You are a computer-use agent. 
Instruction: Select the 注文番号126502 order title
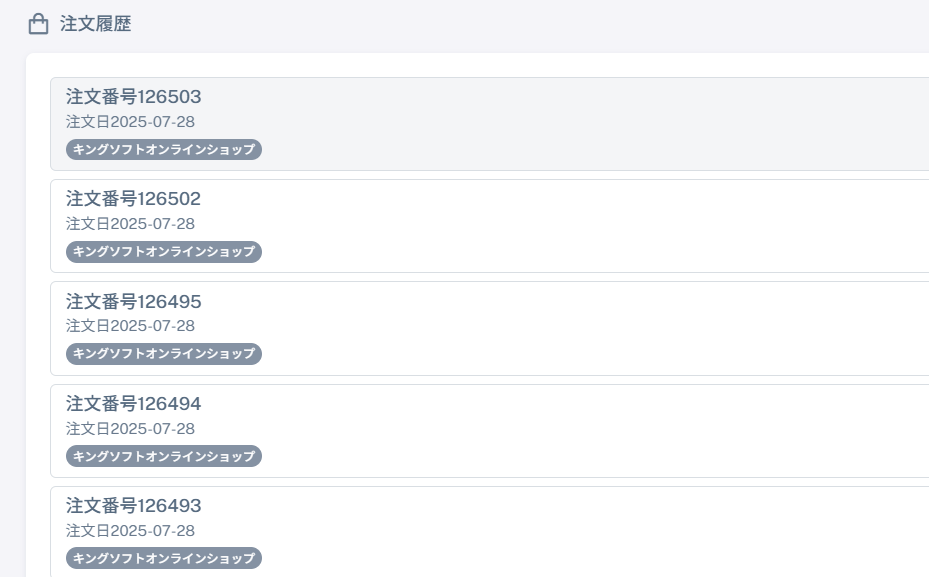[133, 198]
